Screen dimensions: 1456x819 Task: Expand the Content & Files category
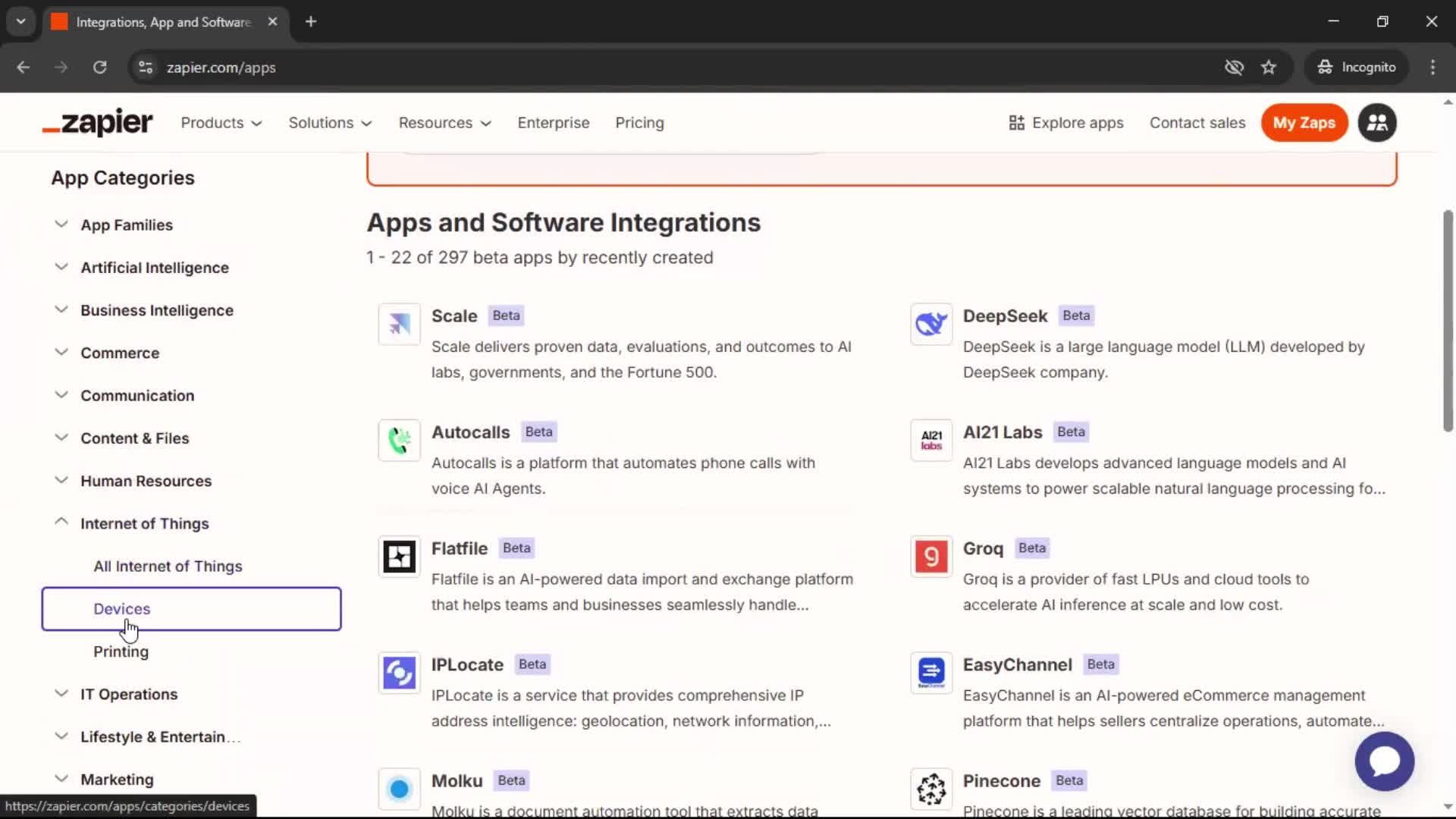click(61, 438)
